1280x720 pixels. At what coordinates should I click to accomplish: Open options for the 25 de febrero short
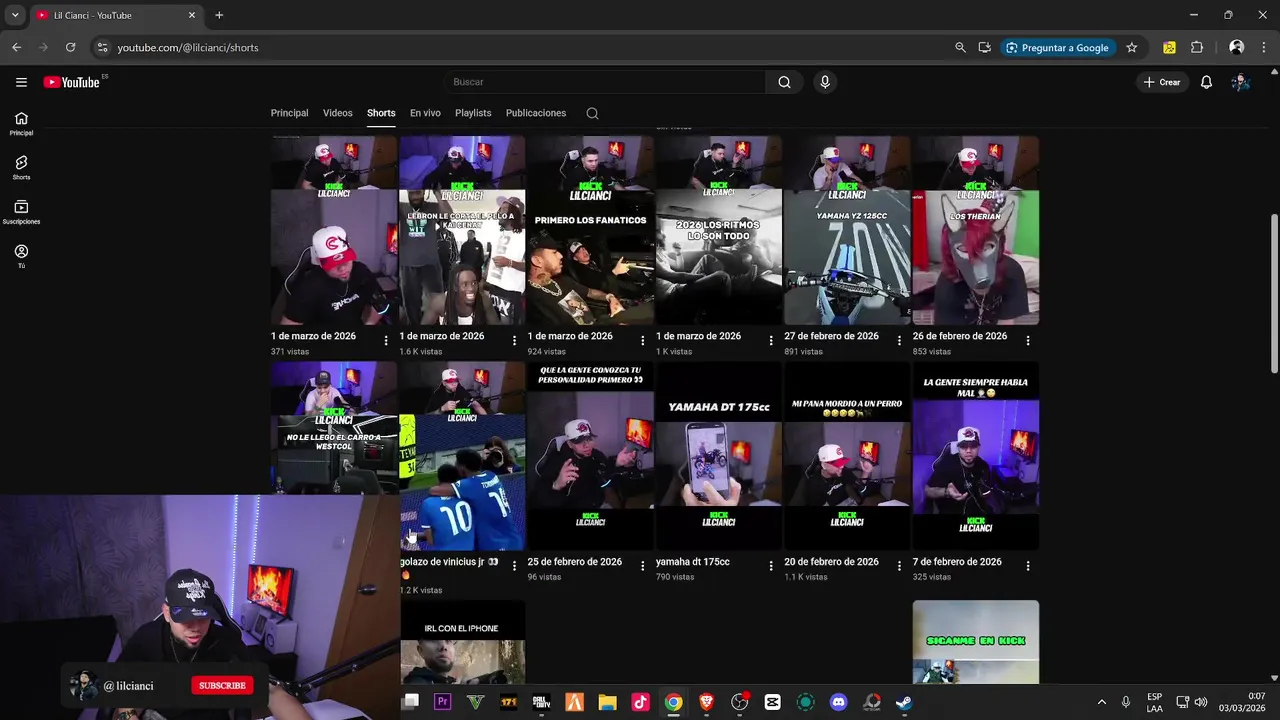[643, 566]
